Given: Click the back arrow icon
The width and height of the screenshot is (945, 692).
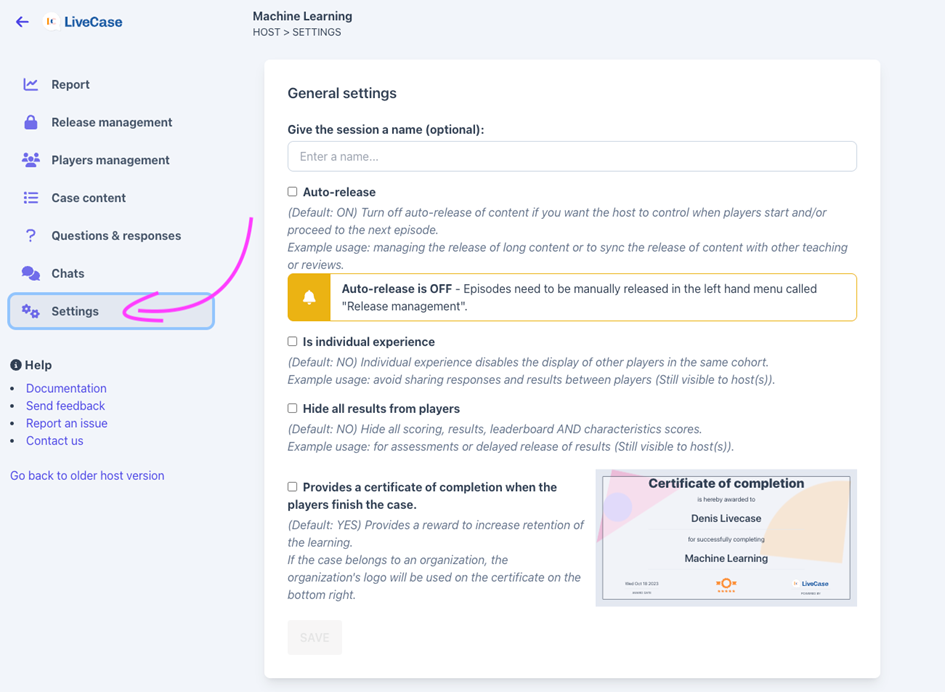Looking at the screenshot, I should point(22,22).
